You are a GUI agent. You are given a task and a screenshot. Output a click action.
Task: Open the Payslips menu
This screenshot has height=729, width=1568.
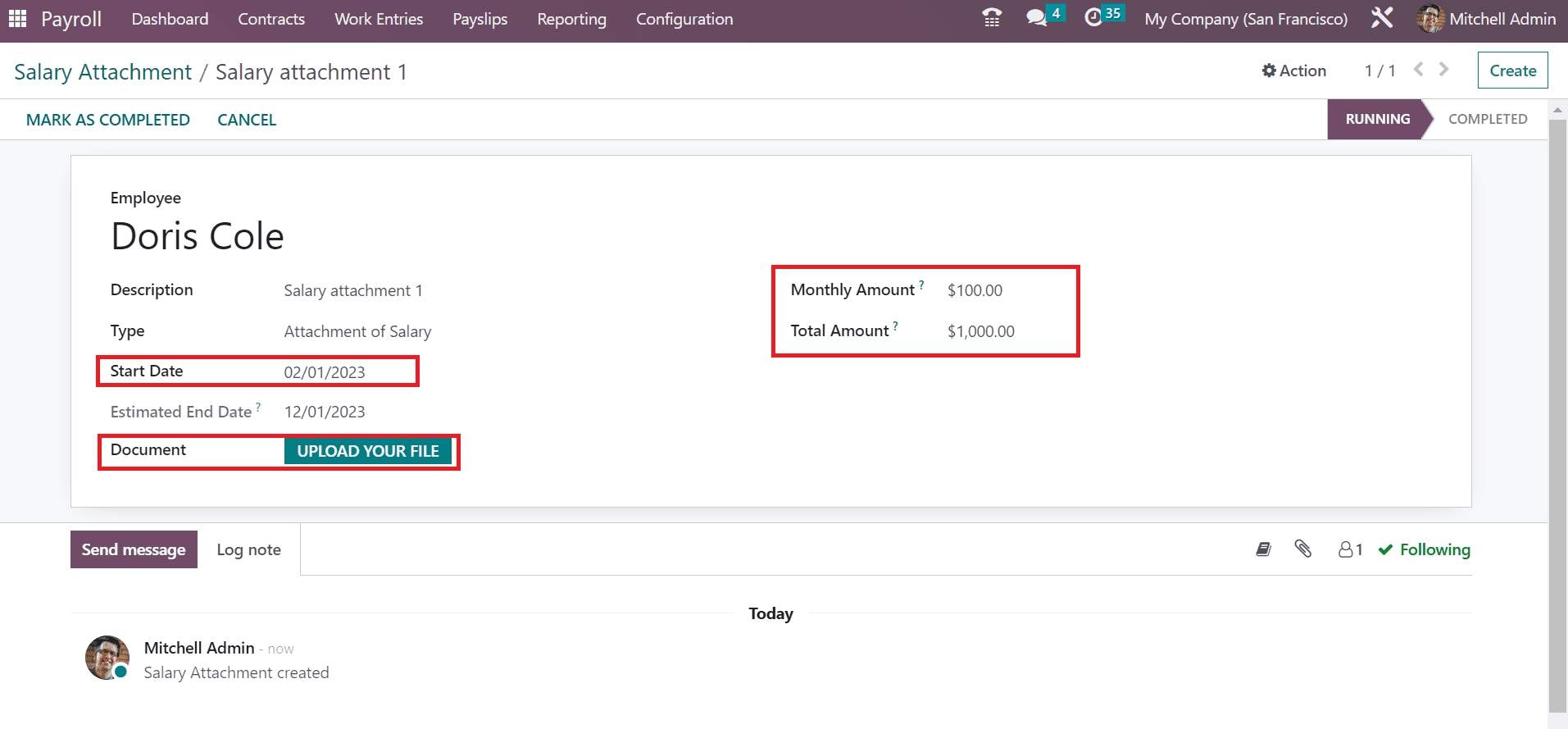pos(479,19)
